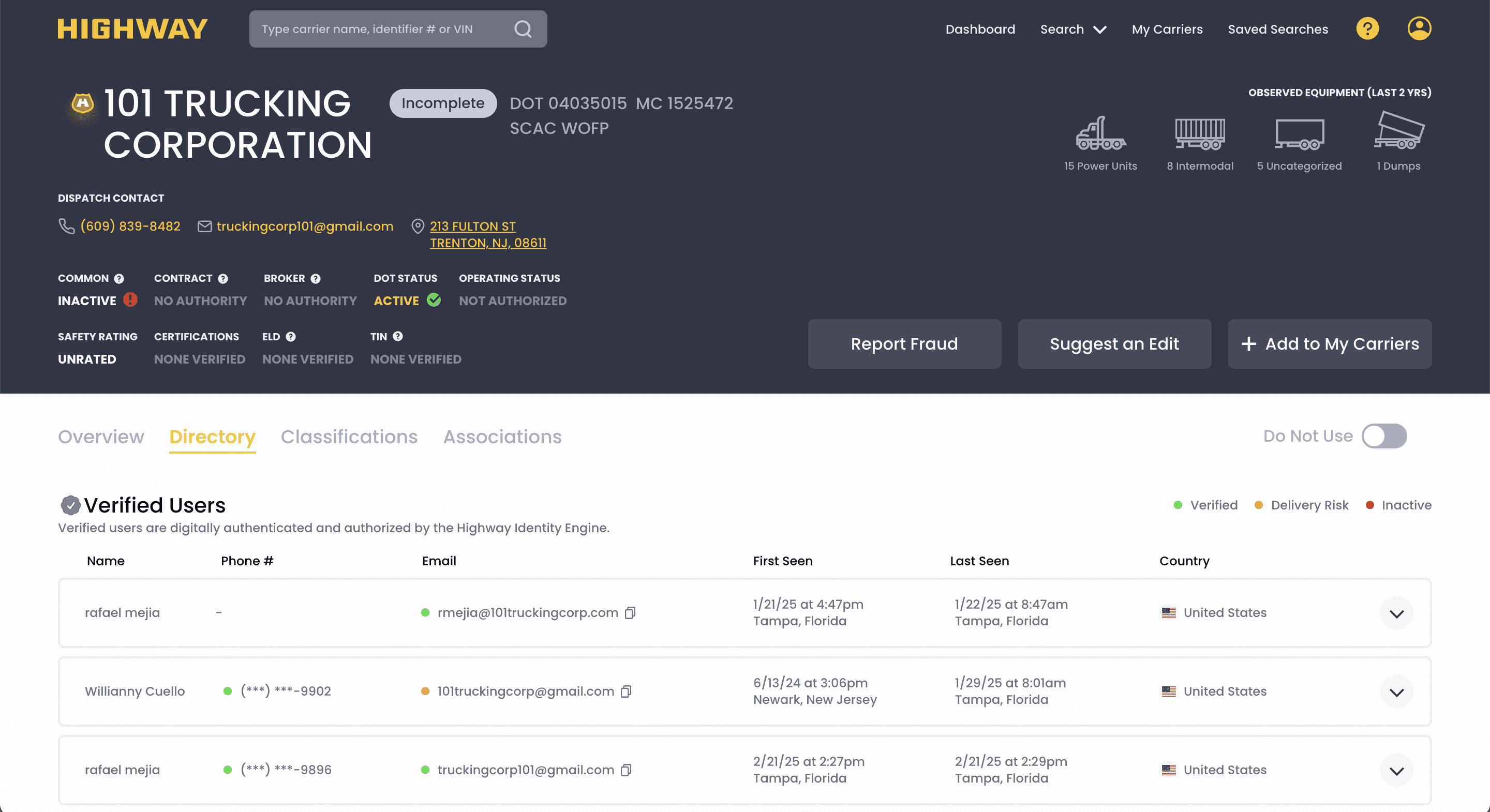Screen dimensions: 1490x812
Task: Click 6/13/24 at 3:06pm first seen entry
Action: pyautogui.click(x=810, y=683)
